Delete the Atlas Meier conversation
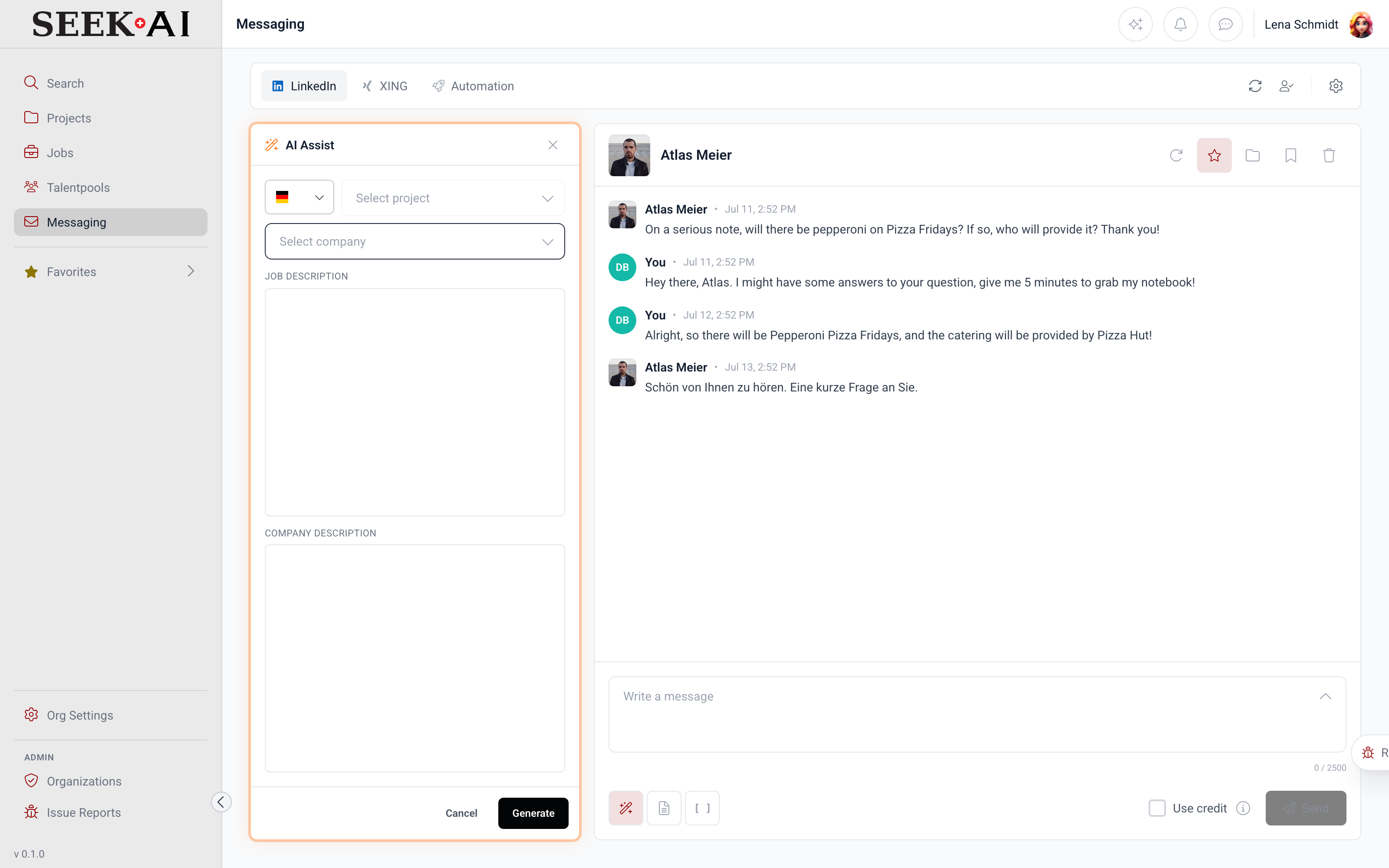 tap(1329, 155)
